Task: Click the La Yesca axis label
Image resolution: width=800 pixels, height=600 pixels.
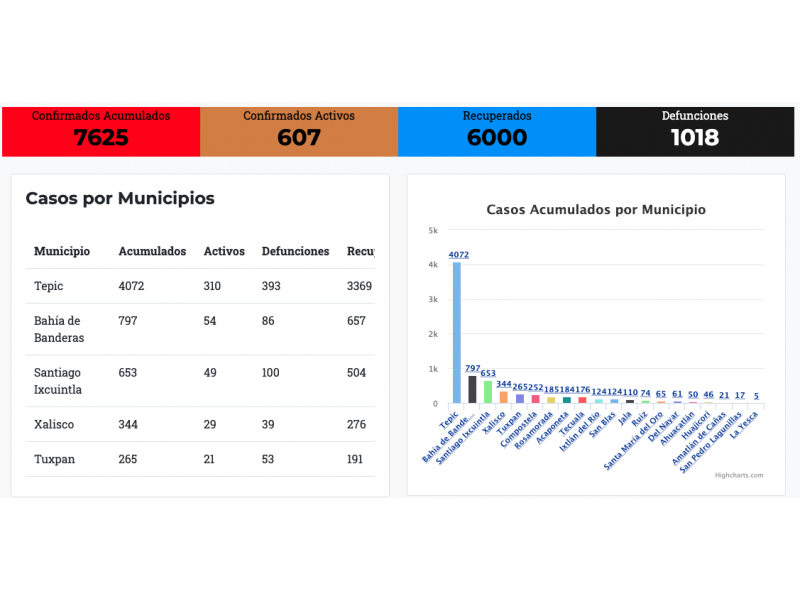Action: coord(744,424)
